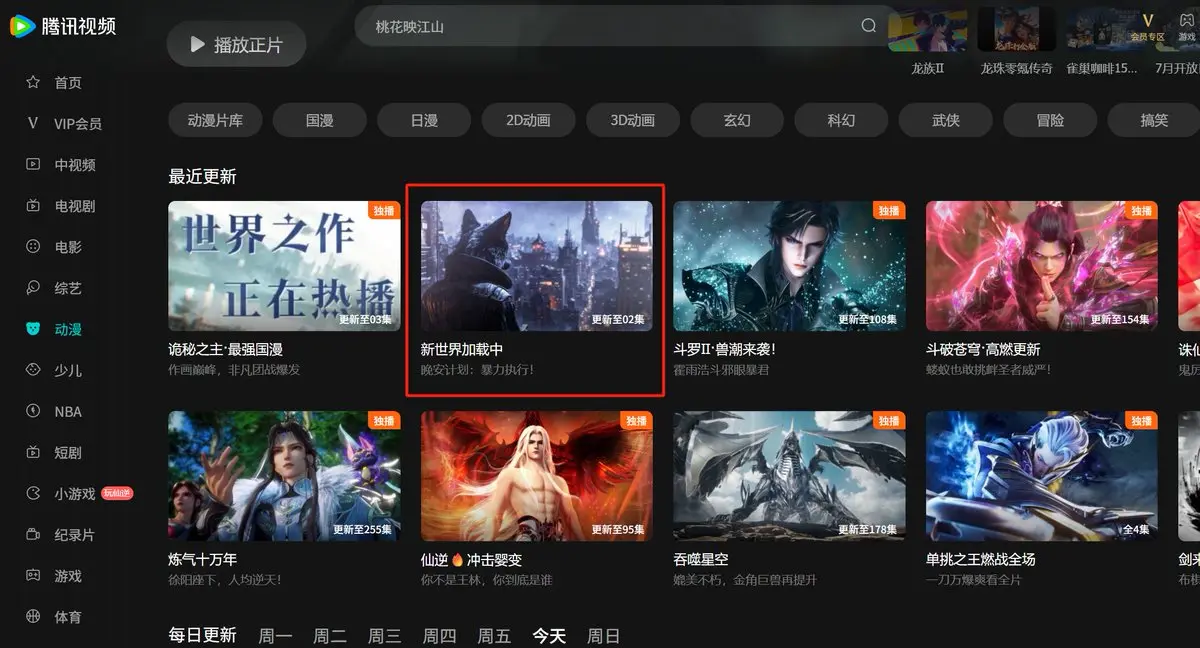Select the 冒险 filter chip
The height and width of the screenshot is (648, 1200).
[x=1050, y=120]
